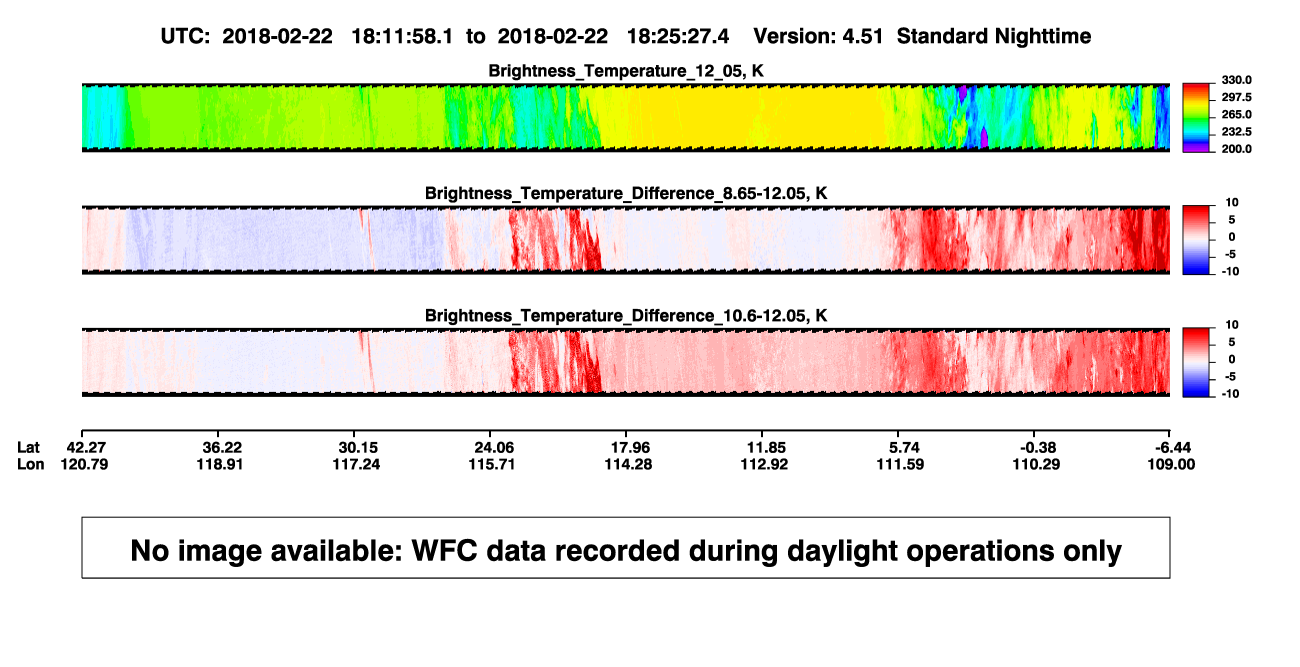Click the 200.0 color bar label
This screenshot has width=1300, height=667.
(1236, 149)
